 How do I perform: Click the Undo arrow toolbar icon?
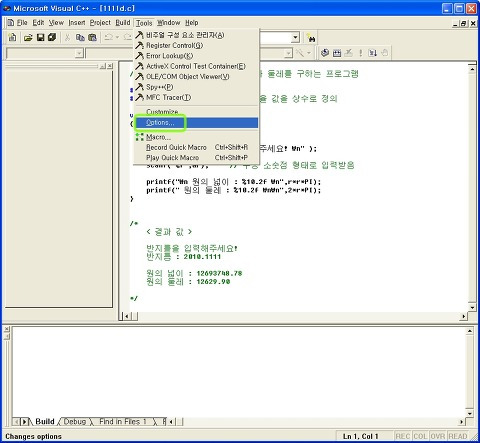tap(108, 37)
